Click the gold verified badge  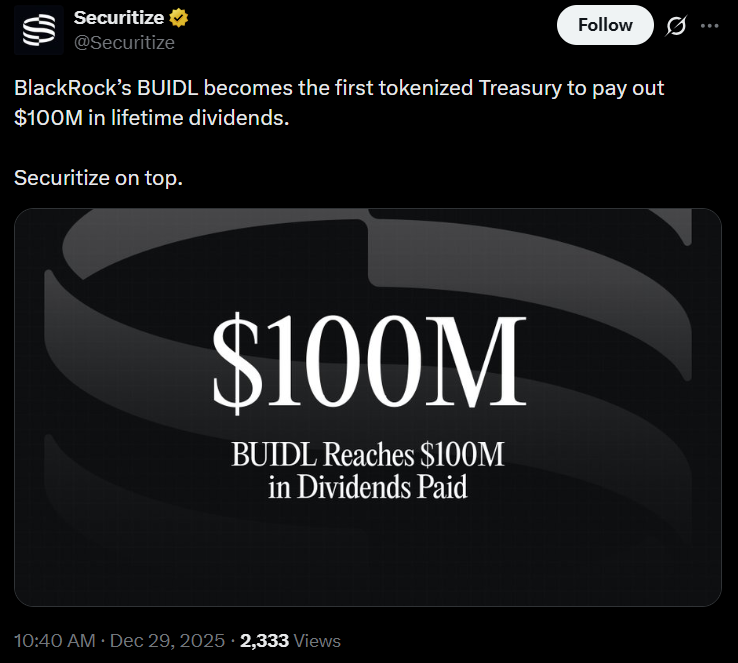click(179, 18)
